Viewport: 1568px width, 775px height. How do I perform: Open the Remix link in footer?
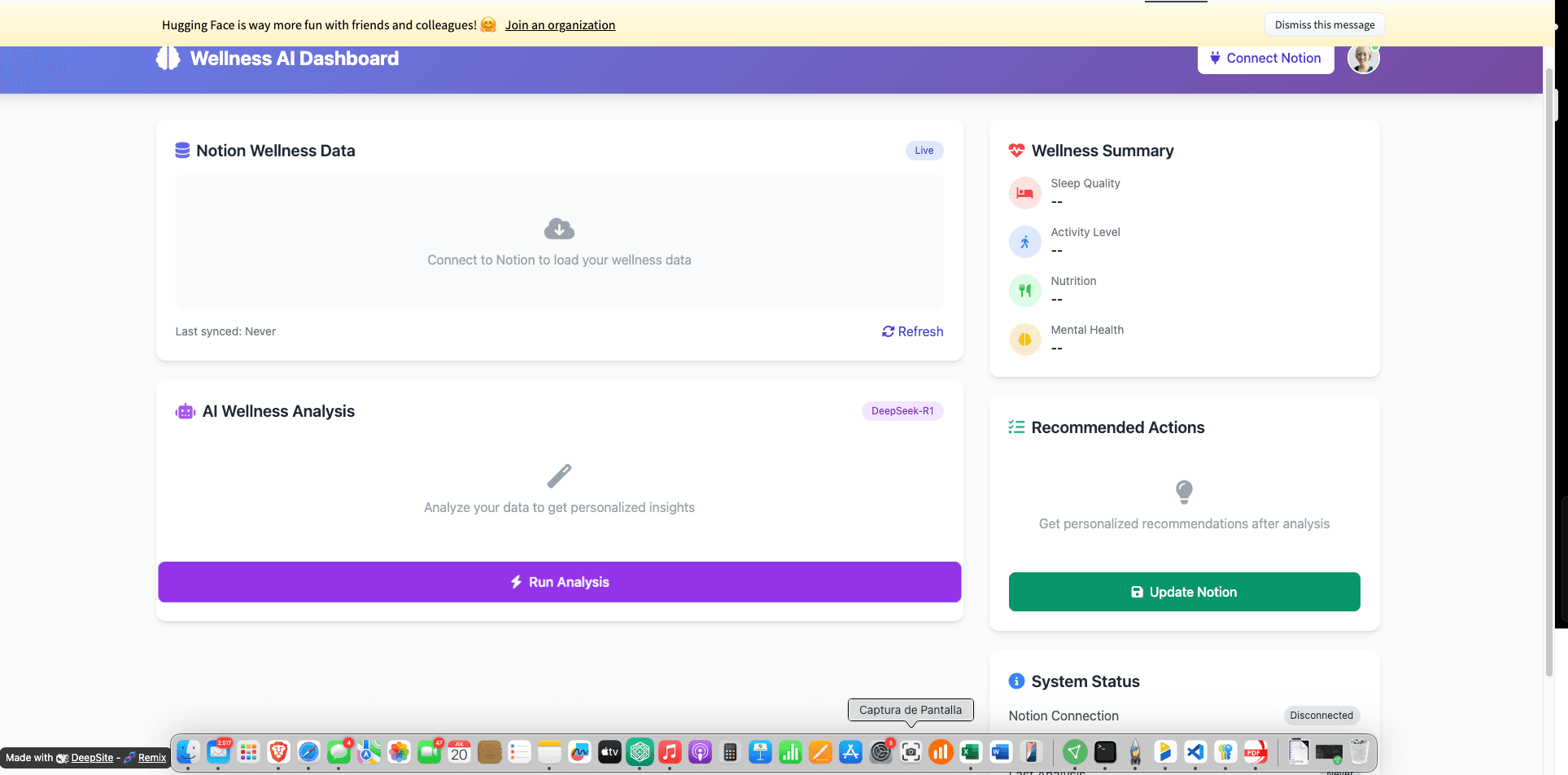point(152,758)
